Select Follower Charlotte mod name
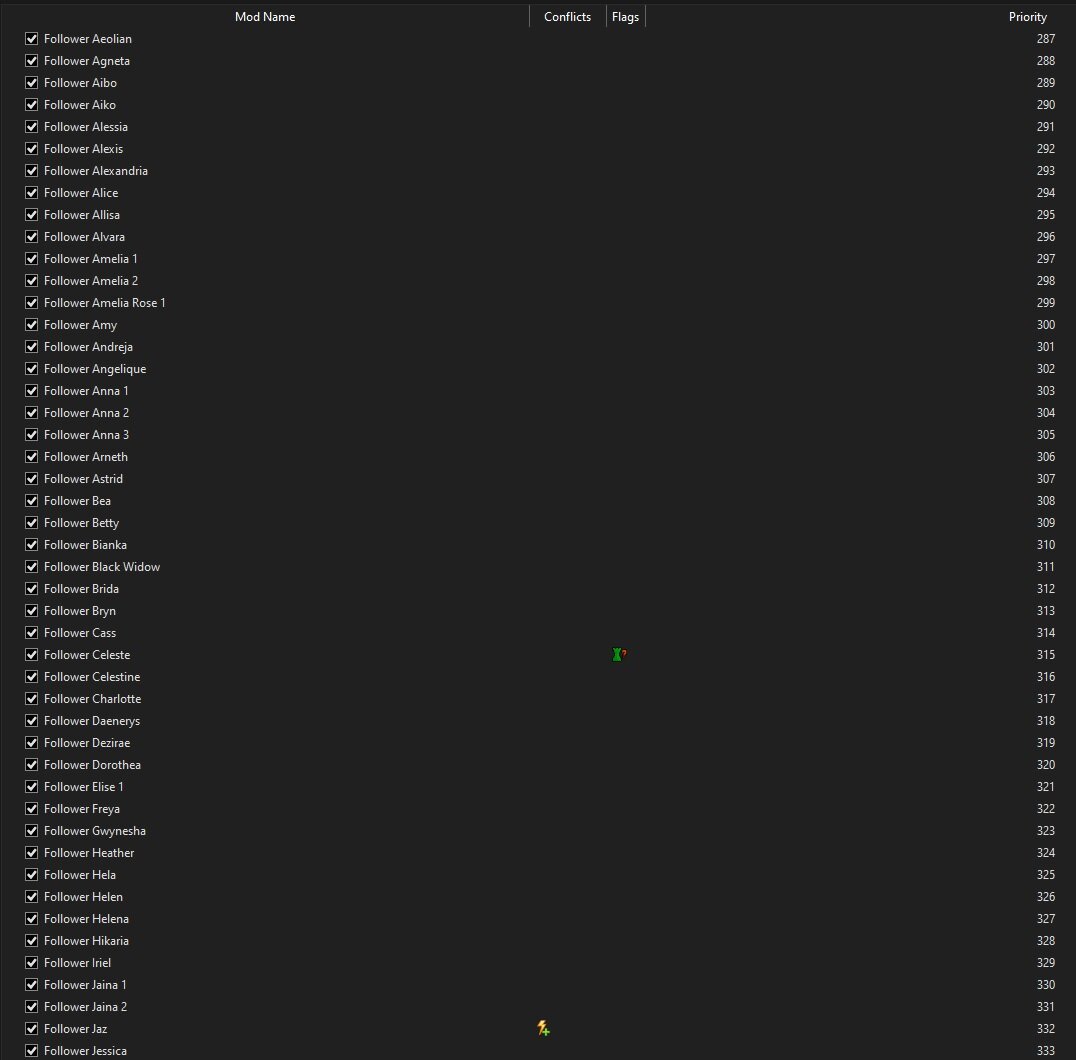 pos(93,698)
